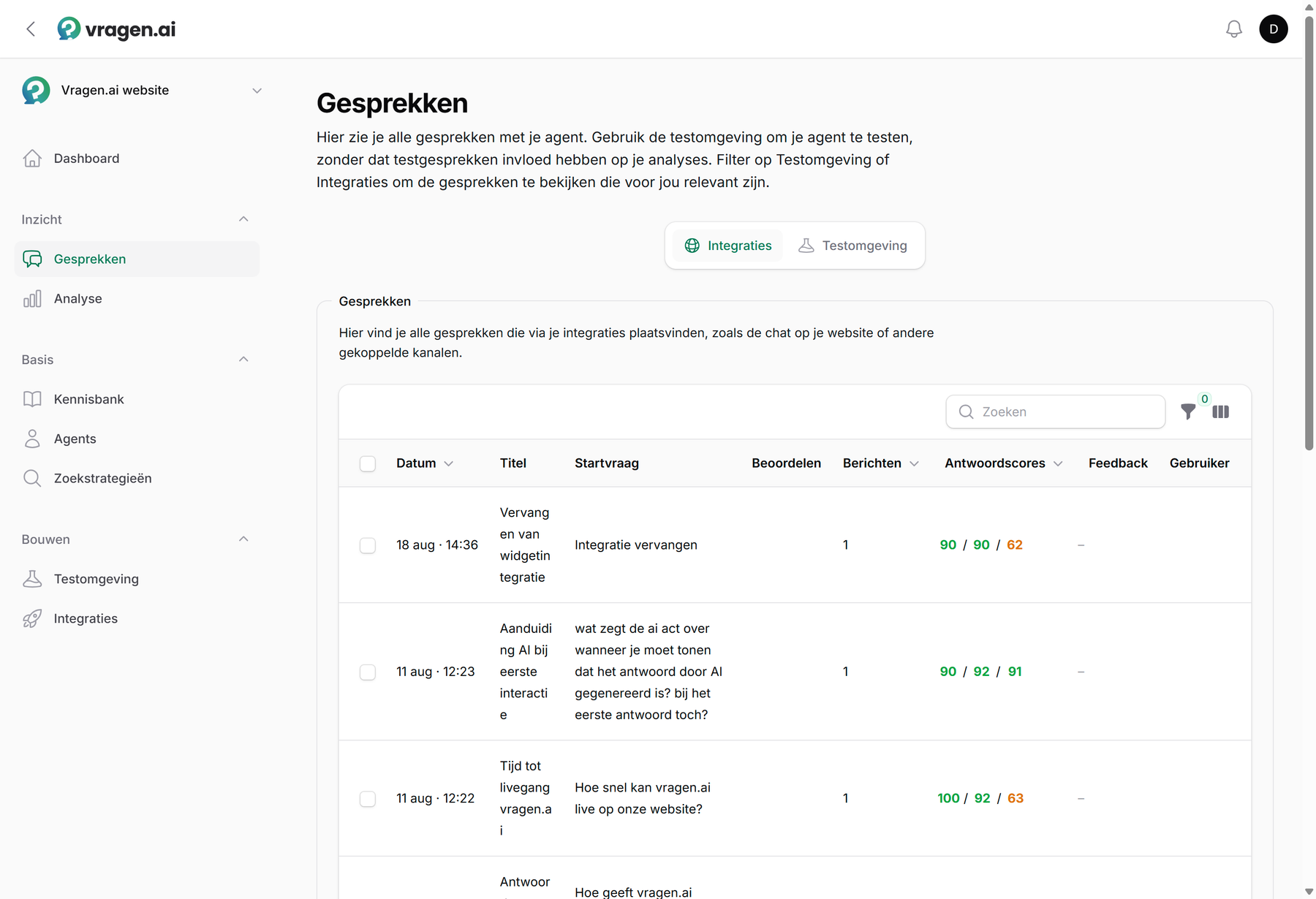
Task: Click the '18 aug · 14:36' date cell
Action: point(437,545)
